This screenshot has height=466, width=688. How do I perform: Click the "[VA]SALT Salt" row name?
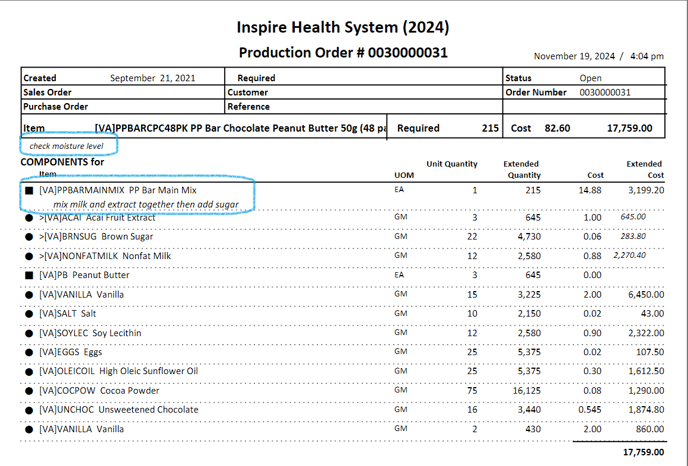click(x=68, y=314)
